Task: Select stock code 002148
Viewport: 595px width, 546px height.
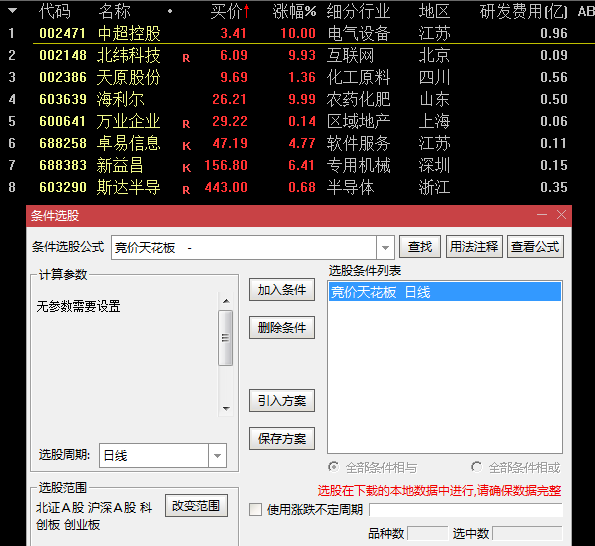Action: click(63, 55)
